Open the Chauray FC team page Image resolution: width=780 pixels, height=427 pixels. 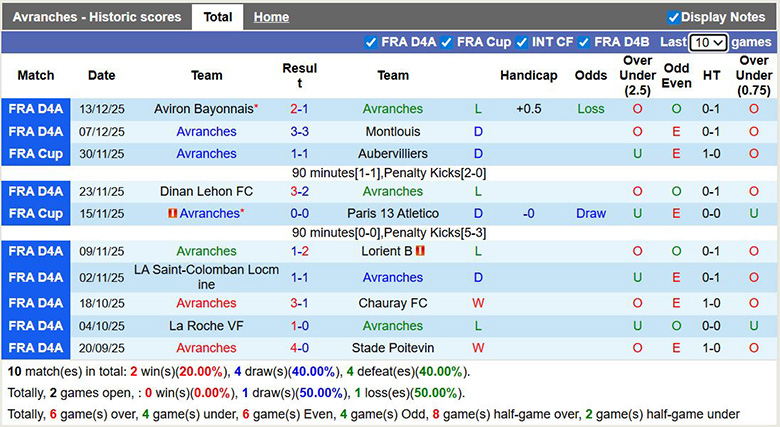click(392, 303)
